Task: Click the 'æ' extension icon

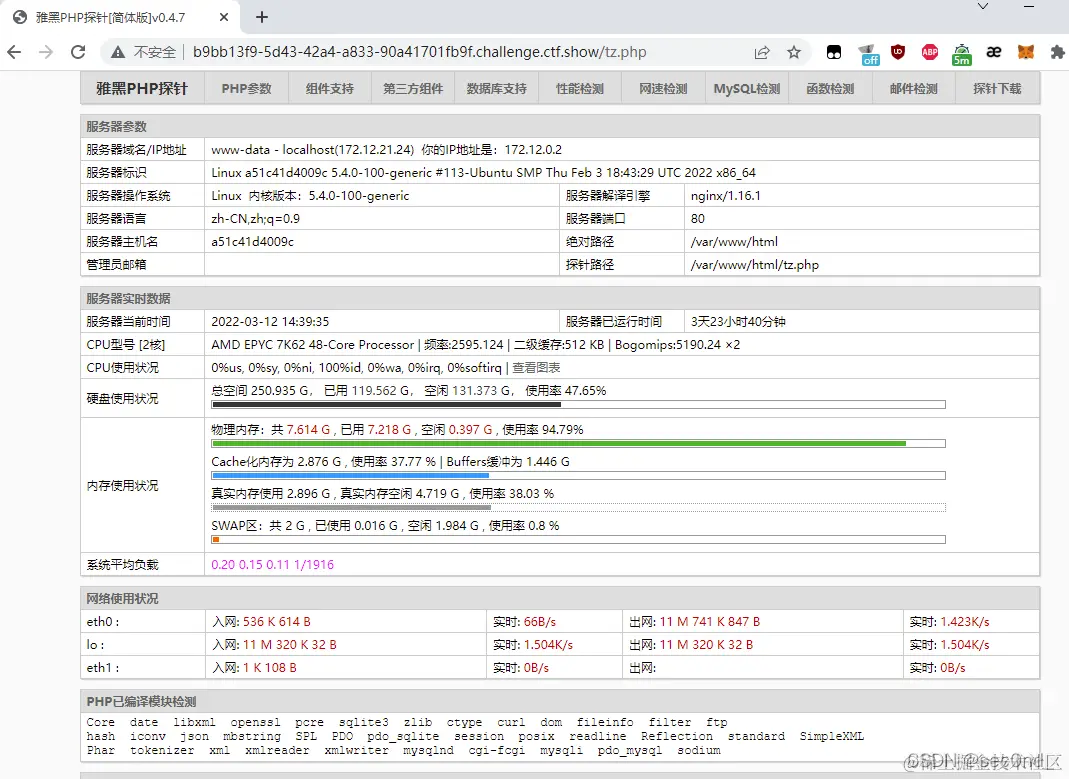Action: 993,52
